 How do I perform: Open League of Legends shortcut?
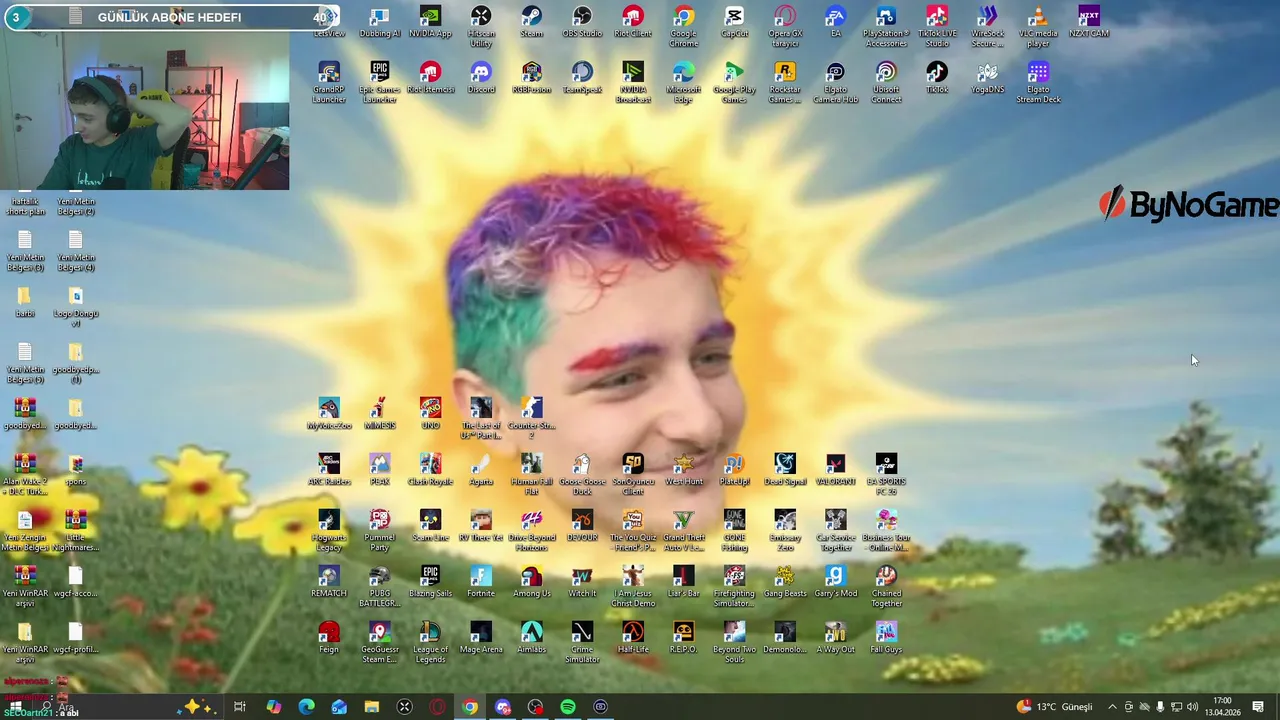(430, 643)
